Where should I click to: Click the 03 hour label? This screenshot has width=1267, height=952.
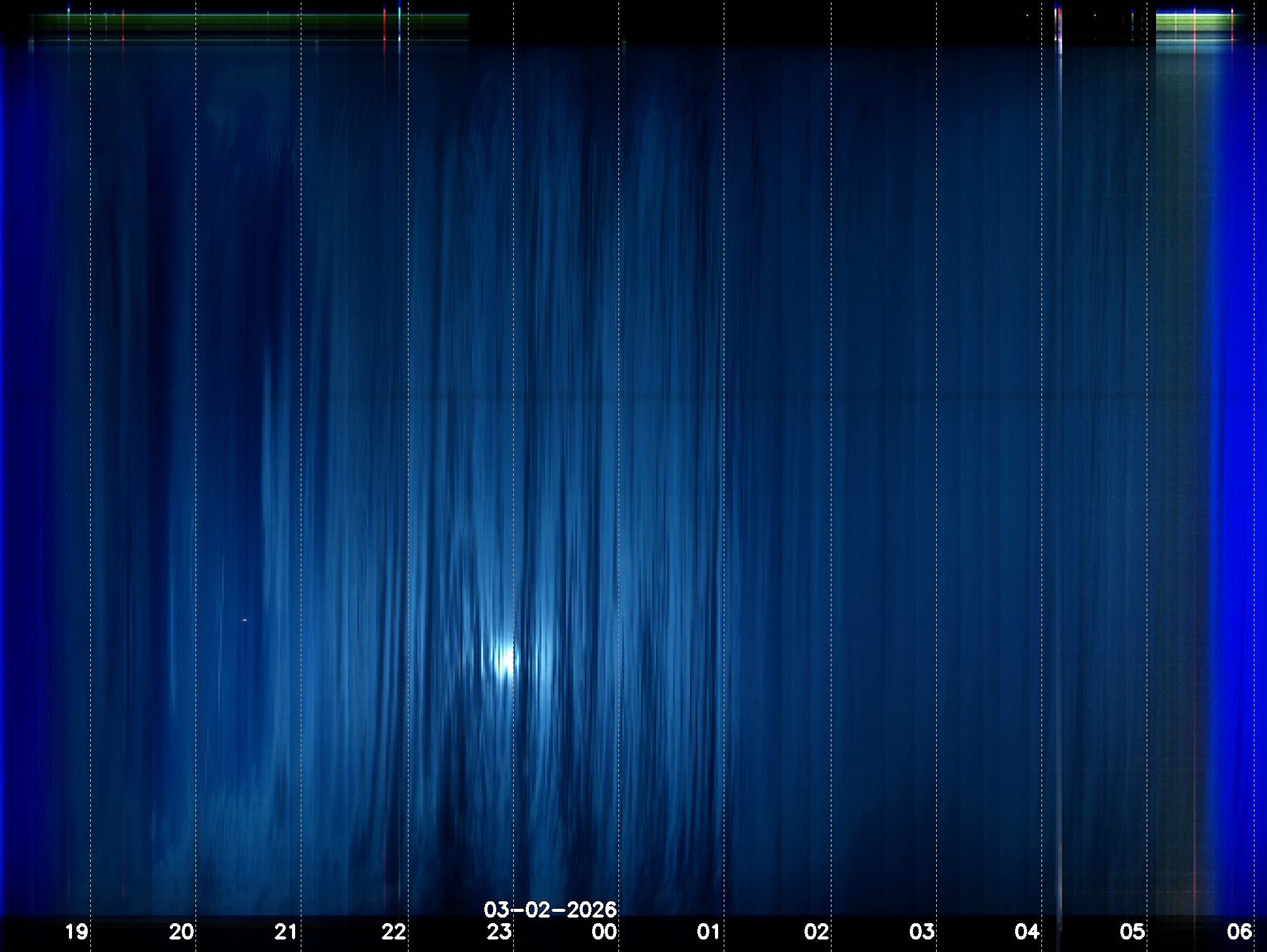pos(922,932)
